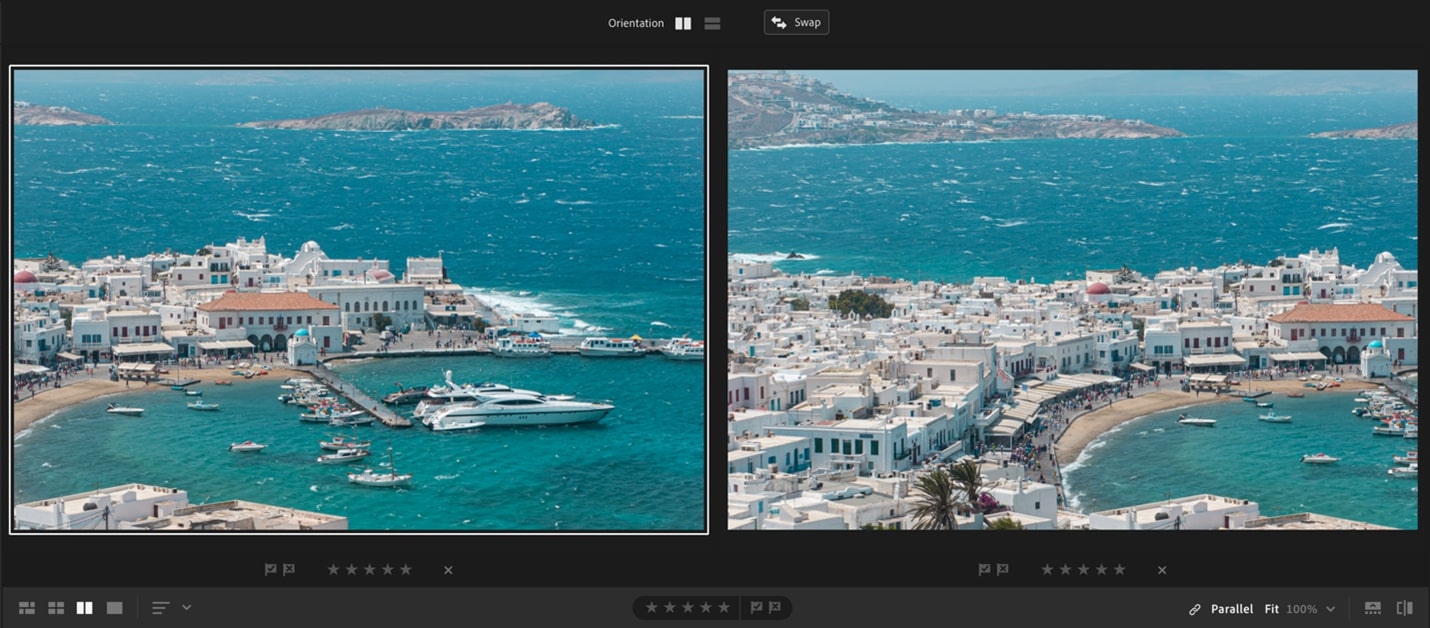1430x628 pixels.
Task: Mark the right photo as rejected
Action: (1002, 569)
